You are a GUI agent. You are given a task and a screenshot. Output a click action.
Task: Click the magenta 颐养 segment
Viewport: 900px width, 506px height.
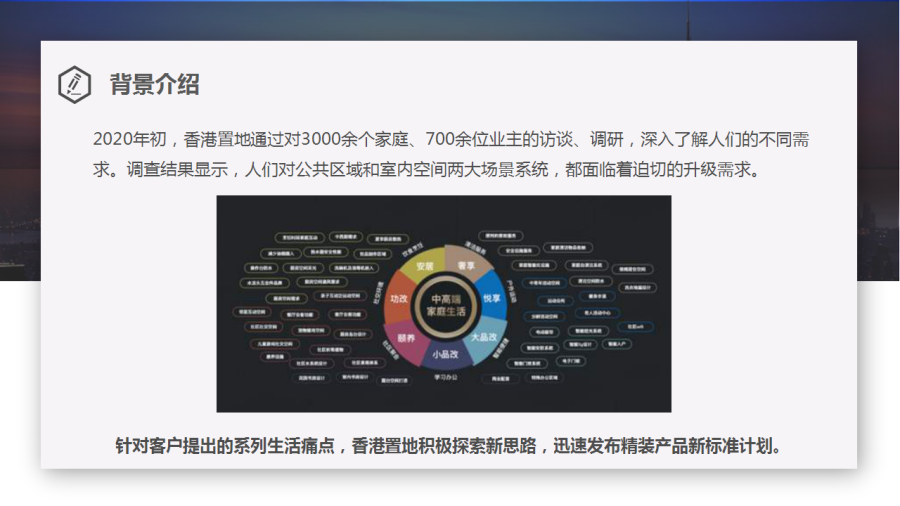pyautogui.click(x=405, y=339)
